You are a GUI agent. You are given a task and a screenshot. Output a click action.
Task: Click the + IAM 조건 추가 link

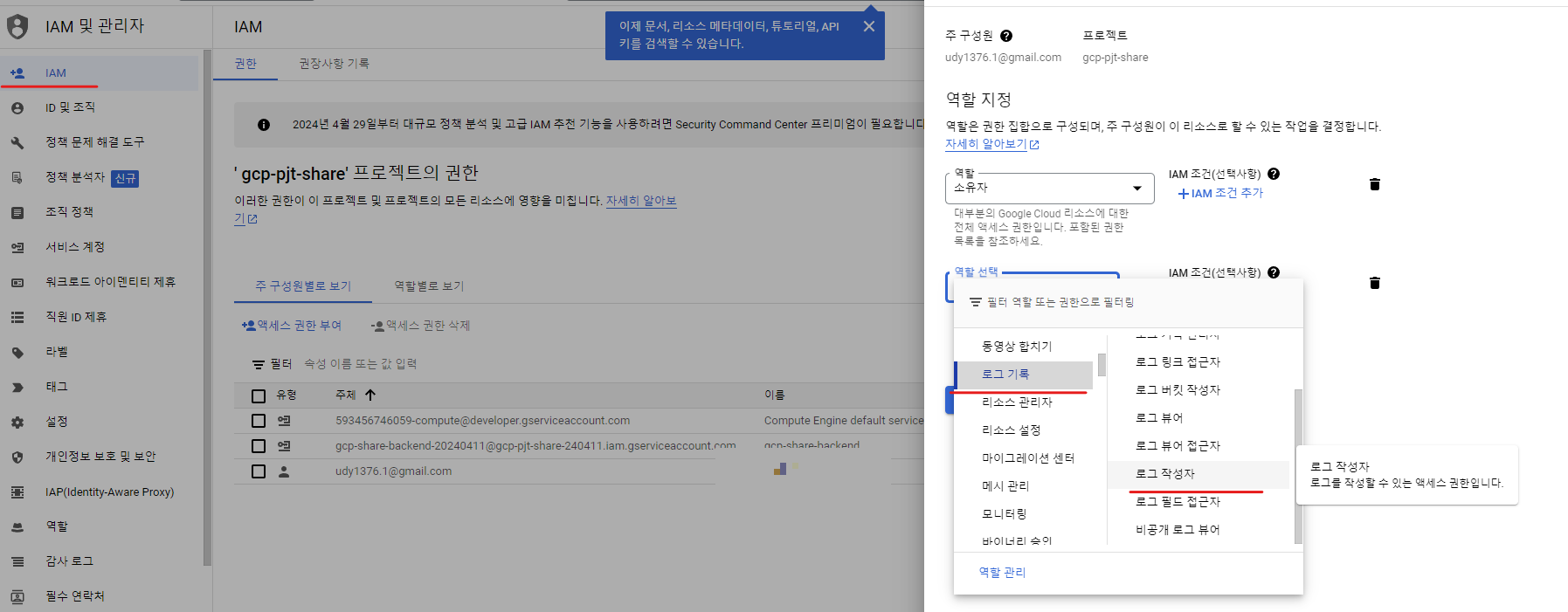[1220, 194]
